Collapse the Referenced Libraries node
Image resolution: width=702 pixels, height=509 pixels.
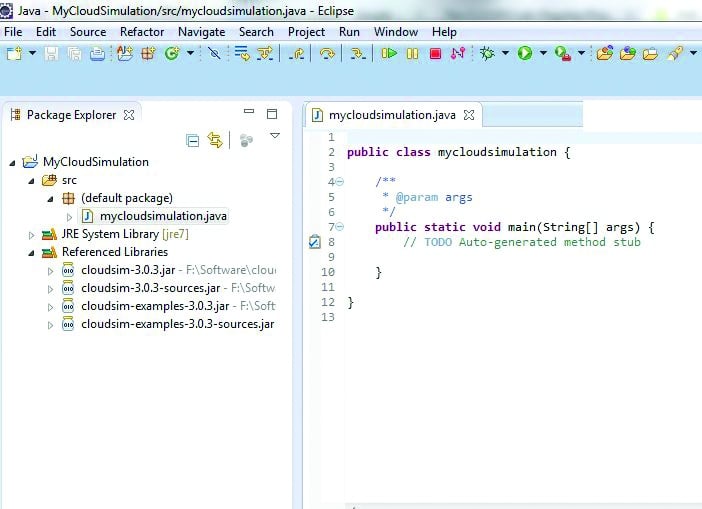32,252
